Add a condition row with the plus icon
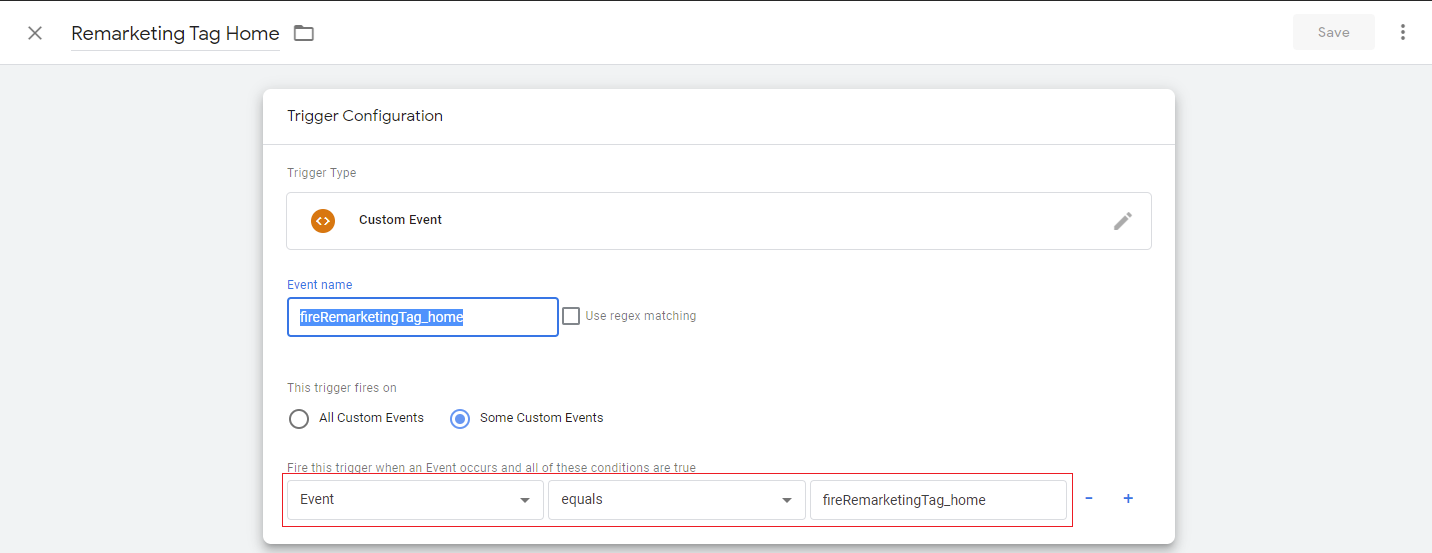Screen dimensions: 1432x553 (1128, 499)
